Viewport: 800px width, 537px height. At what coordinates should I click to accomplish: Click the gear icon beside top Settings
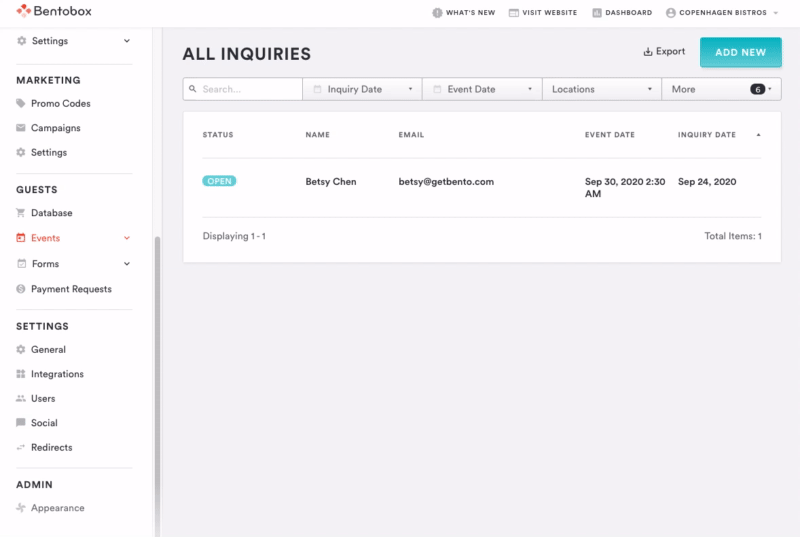(21, 41)
